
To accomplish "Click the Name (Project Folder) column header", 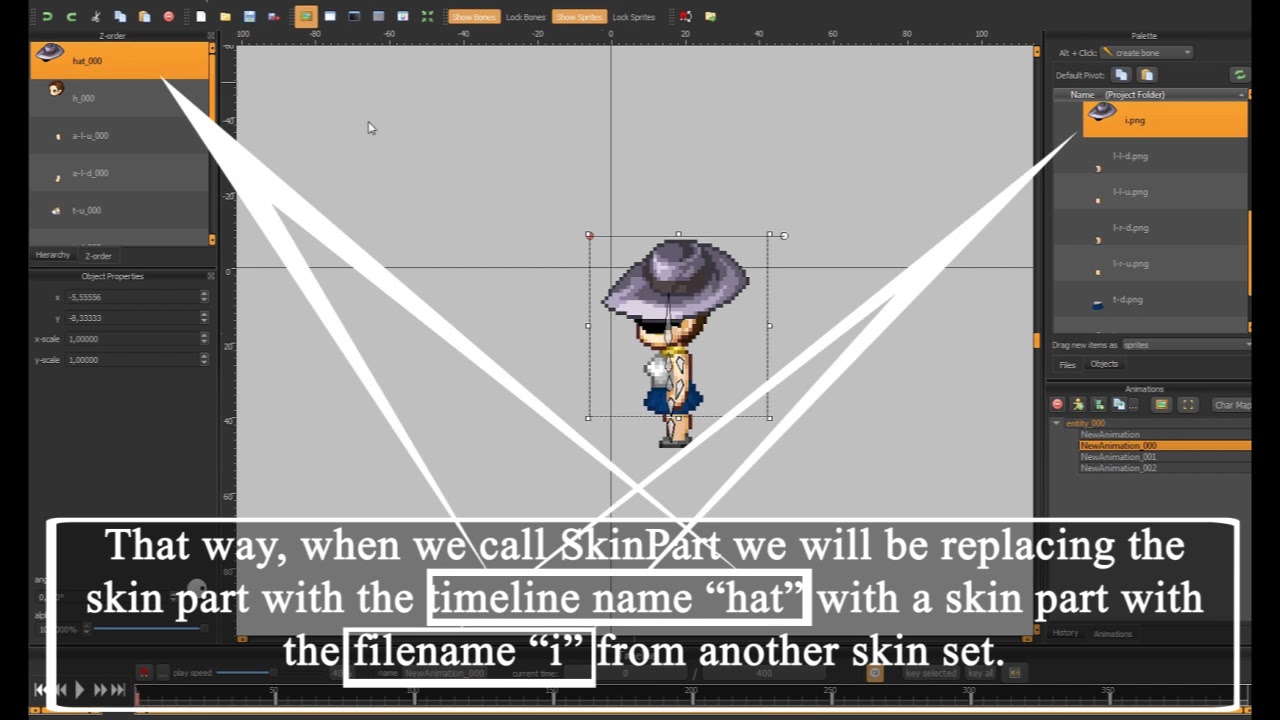I will [x=1150, y=95].
